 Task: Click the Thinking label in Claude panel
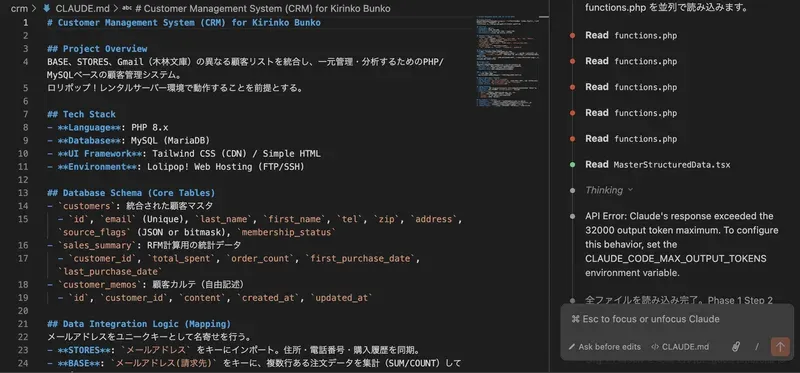(604, 190)
